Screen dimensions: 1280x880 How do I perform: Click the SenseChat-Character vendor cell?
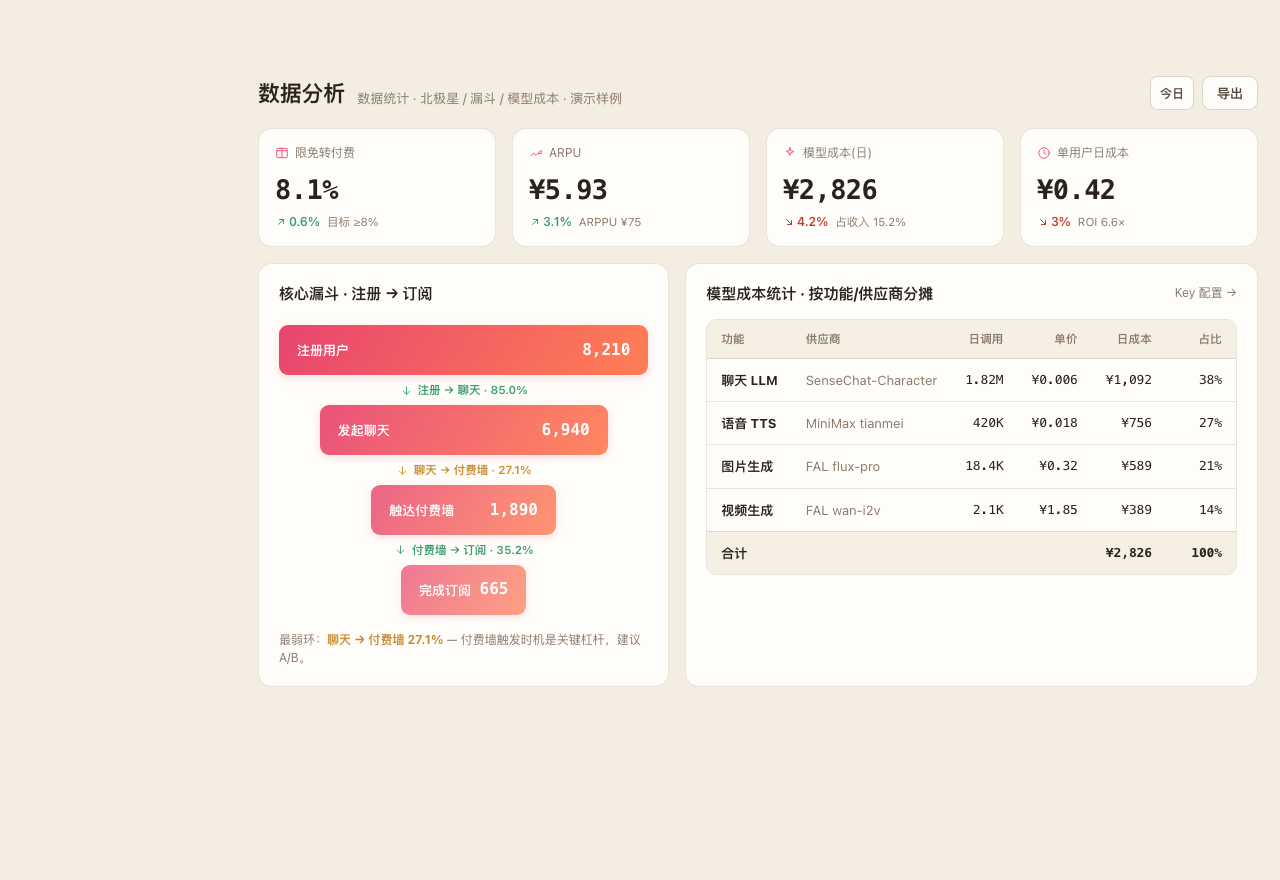[x=871, y=380]
